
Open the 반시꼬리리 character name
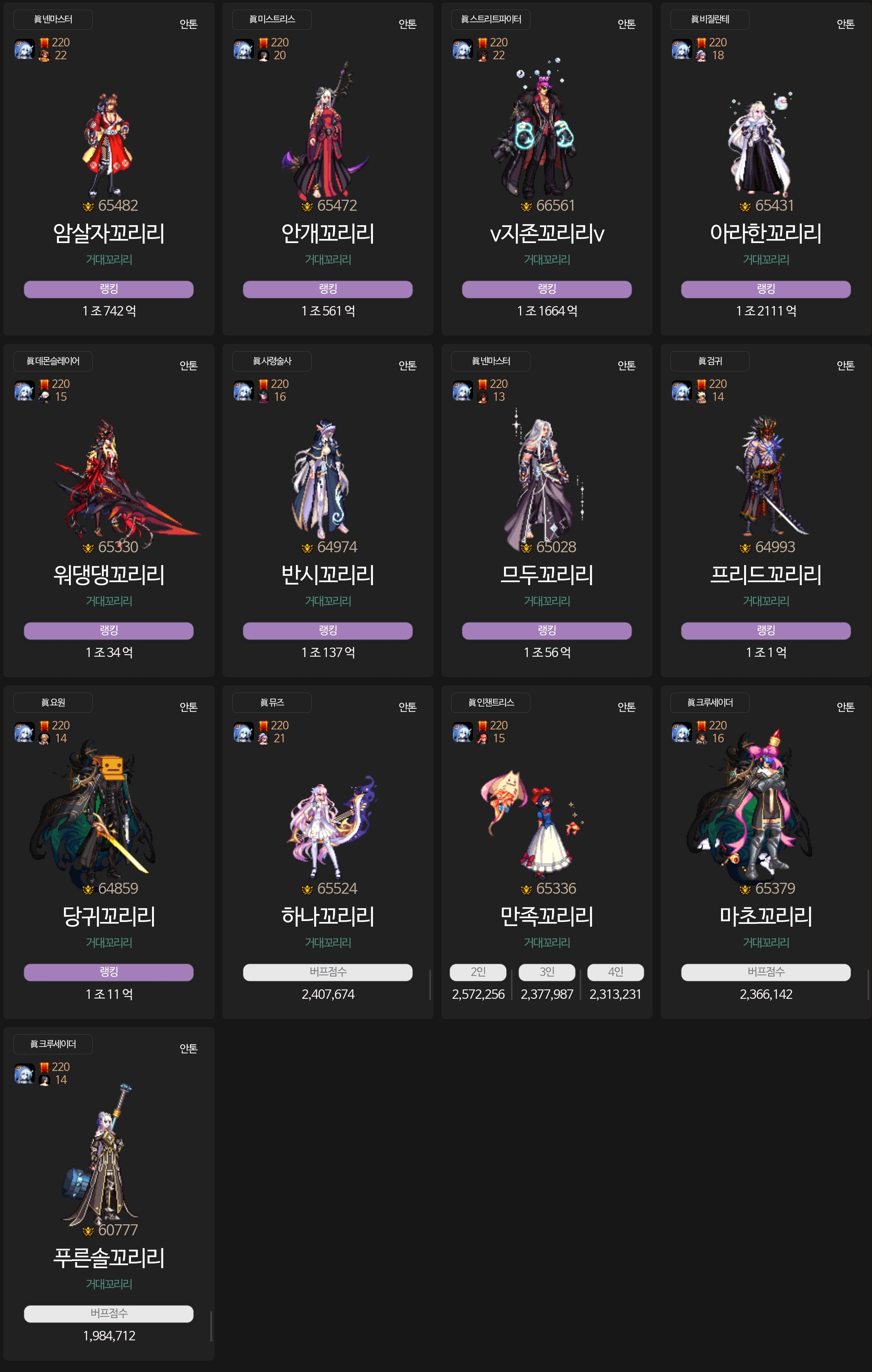[x=328, y=574]
